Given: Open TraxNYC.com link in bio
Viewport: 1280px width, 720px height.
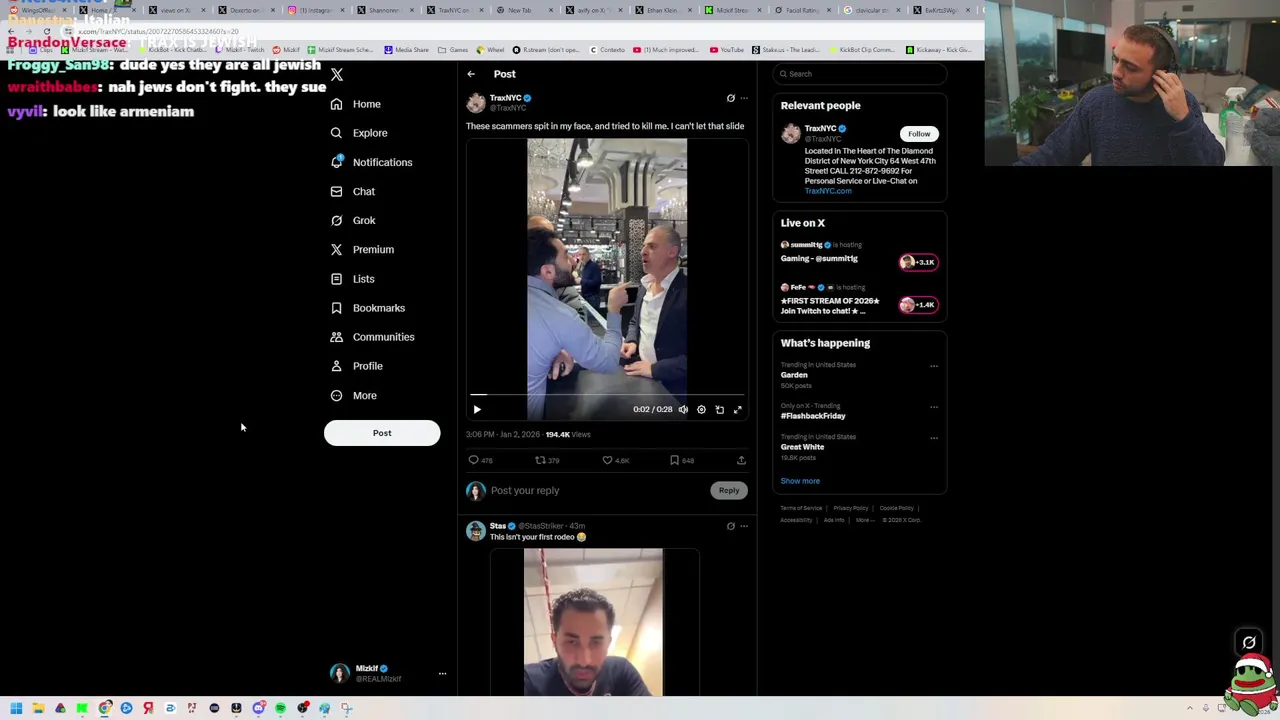Looking at the screenshot, I should [x=828, y=191].
